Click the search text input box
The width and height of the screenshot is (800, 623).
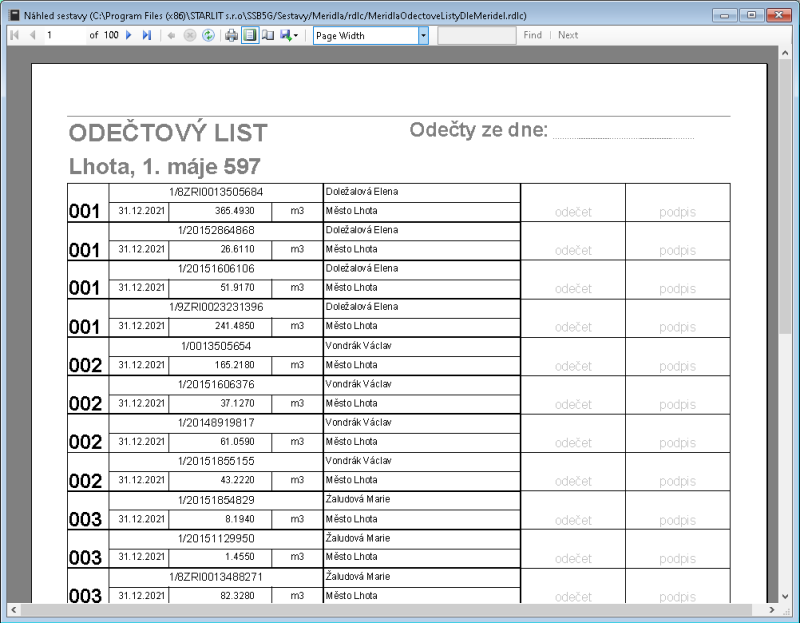[477, 34]
